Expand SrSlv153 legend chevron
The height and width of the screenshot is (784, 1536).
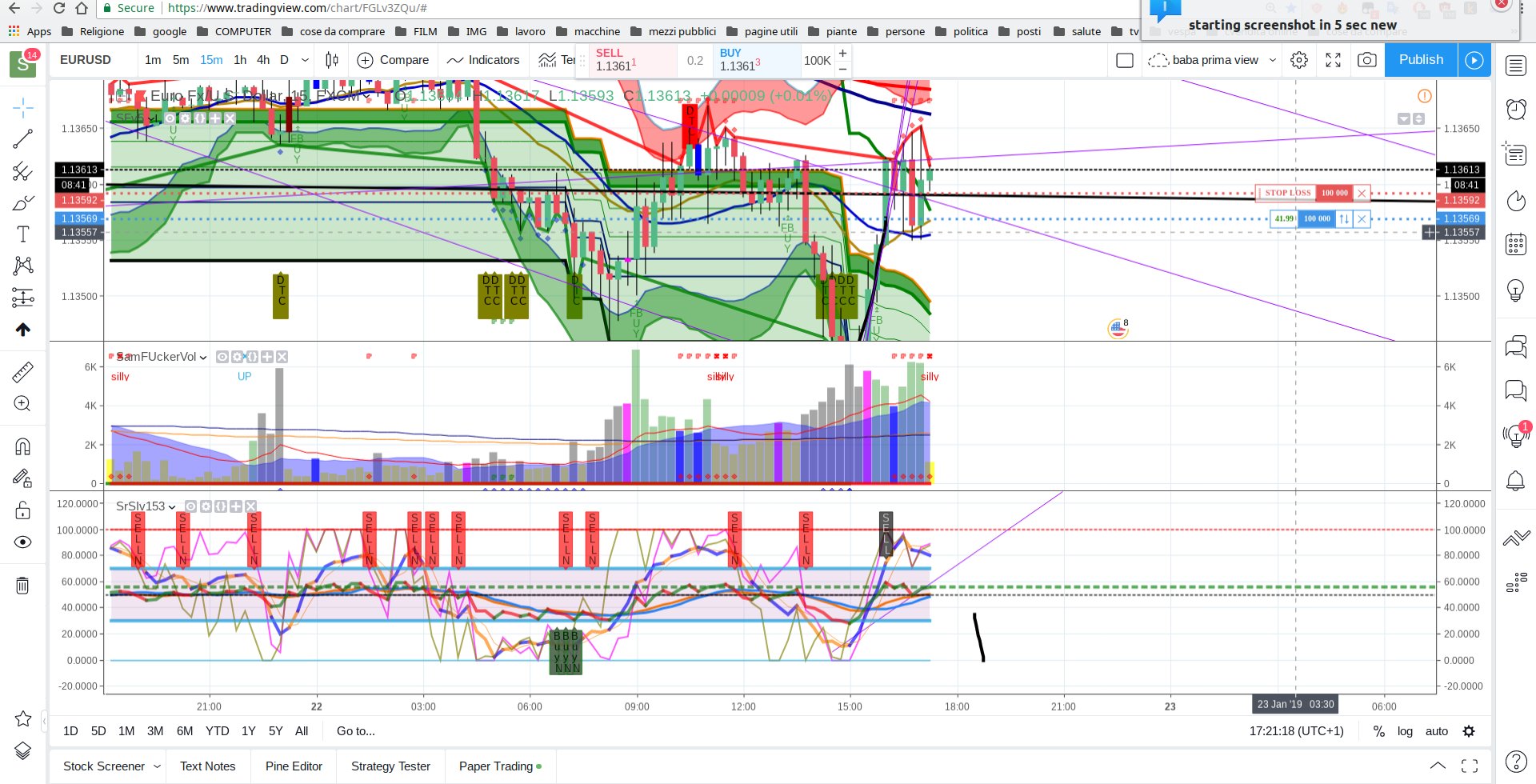(172, 507)
